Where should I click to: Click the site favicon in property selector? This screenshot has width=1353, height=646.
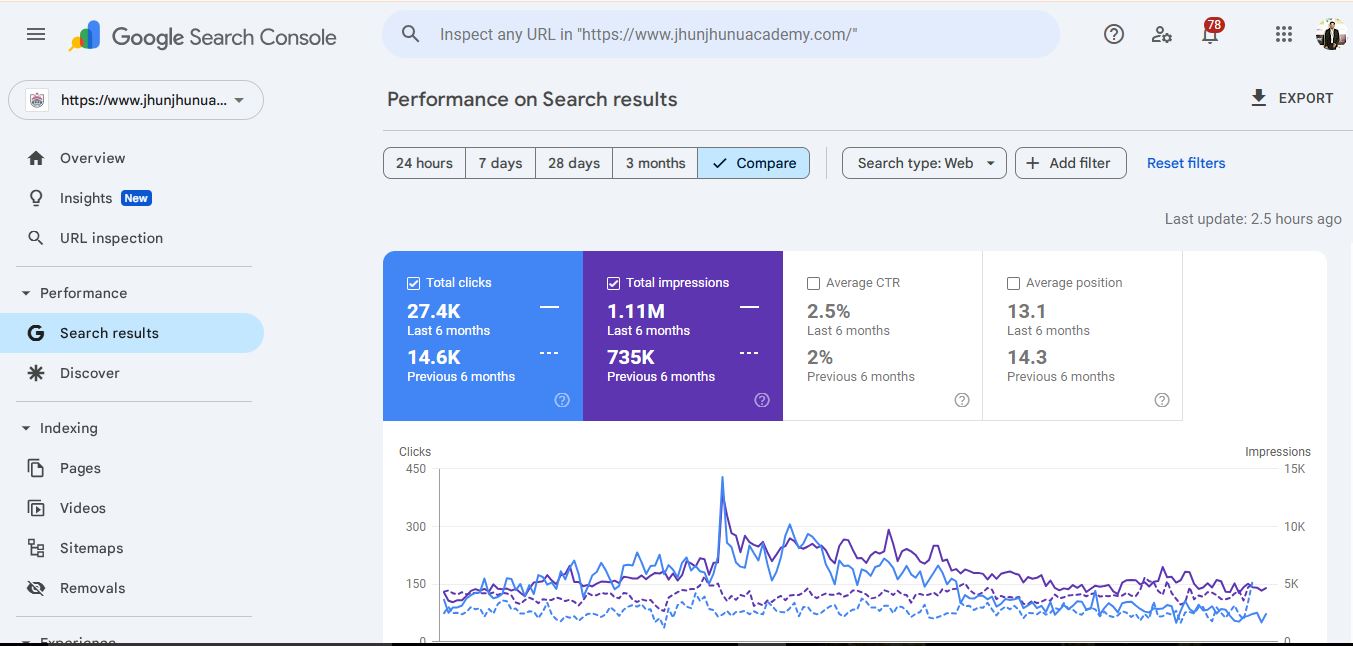(37, 100)
